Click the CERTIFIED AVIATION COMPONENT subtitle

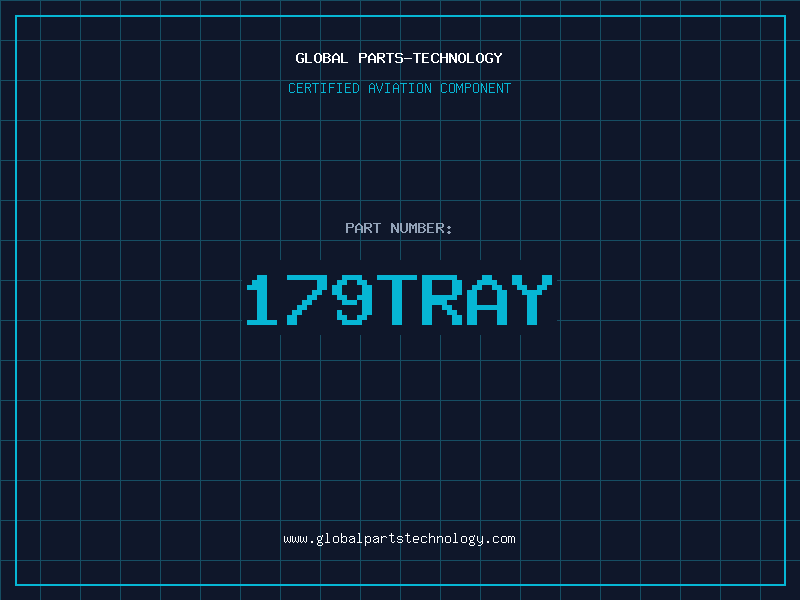[399, 88]
